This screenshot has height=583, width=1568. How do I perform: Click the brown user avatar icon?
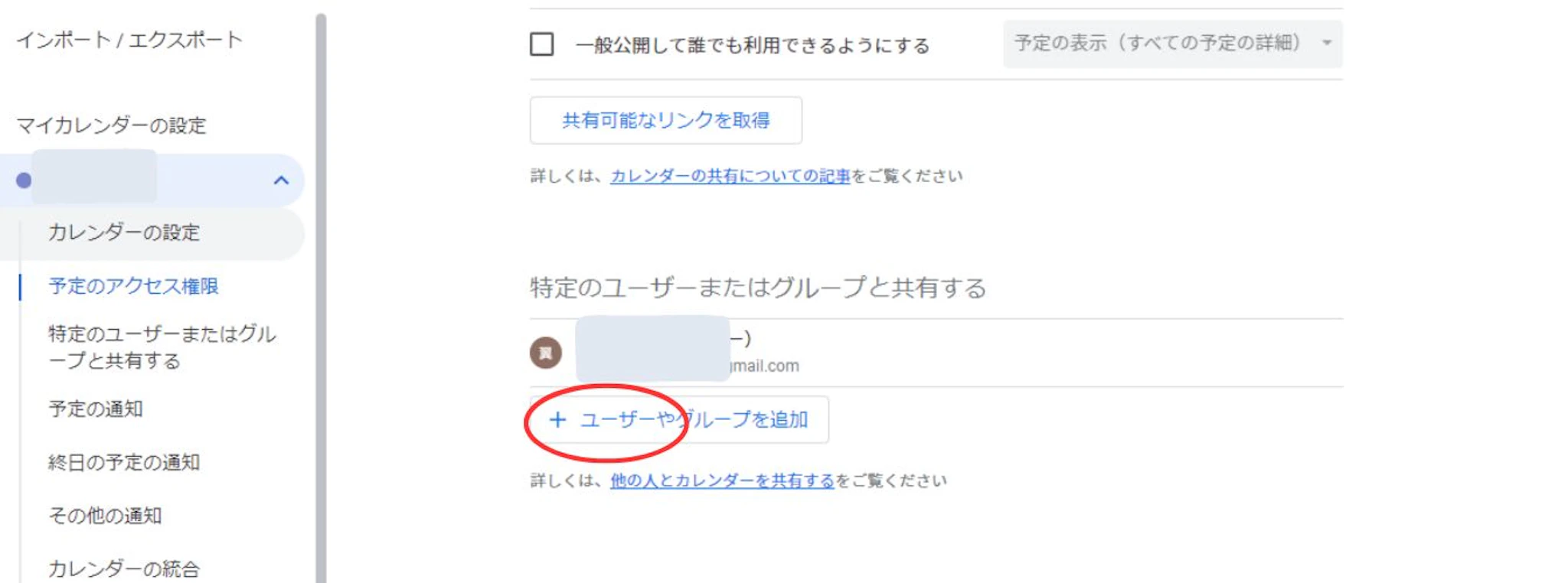546,353
